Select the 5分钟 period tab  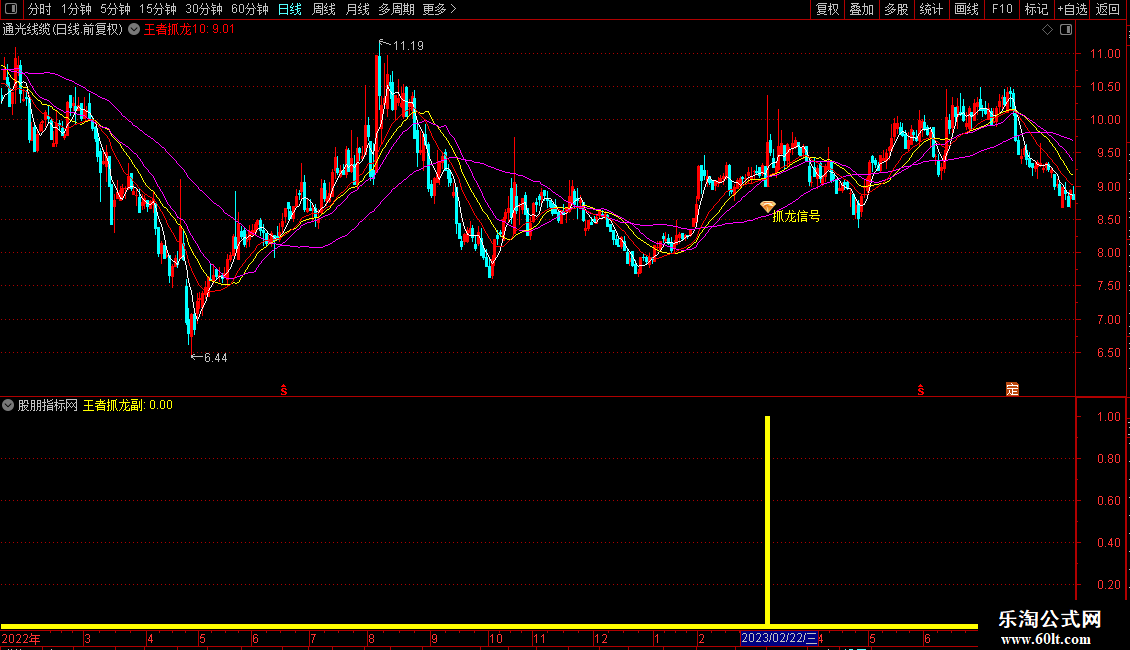point(115,9)
